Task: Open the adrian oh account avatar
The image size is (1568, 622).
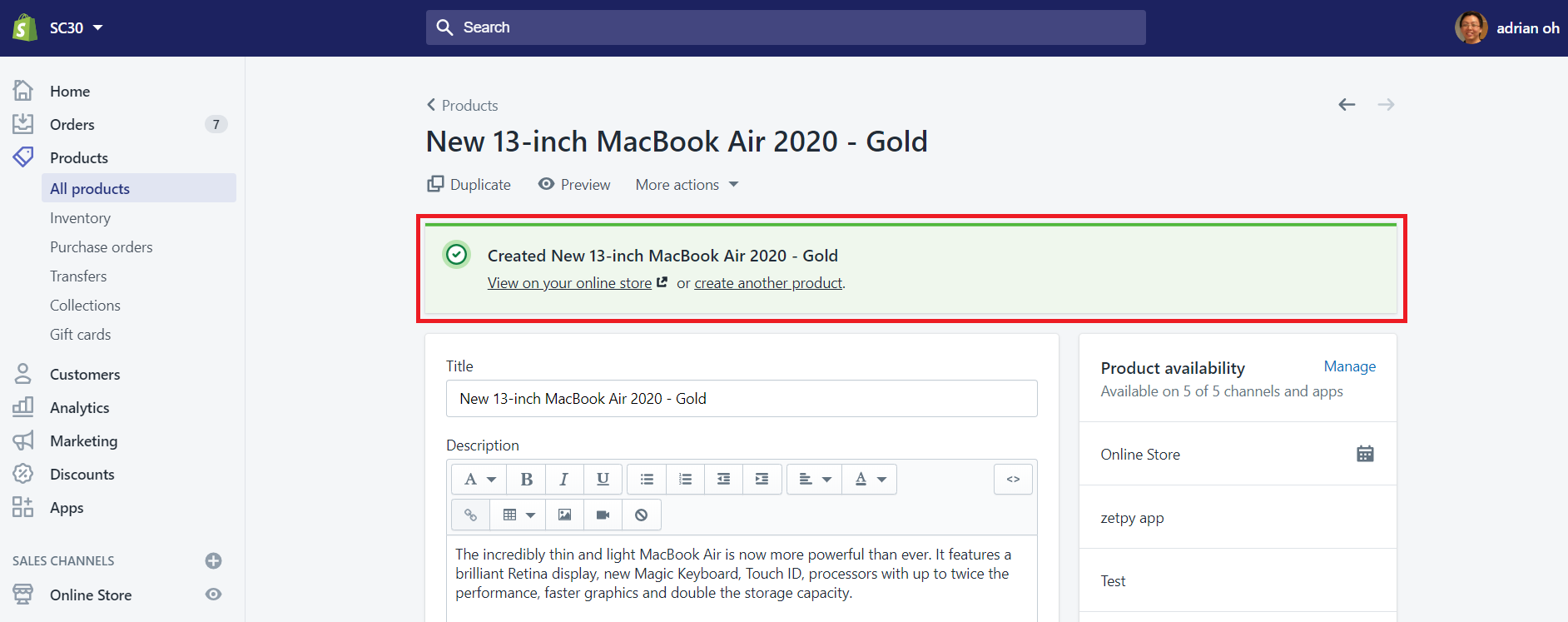Action: [1471, 27]
